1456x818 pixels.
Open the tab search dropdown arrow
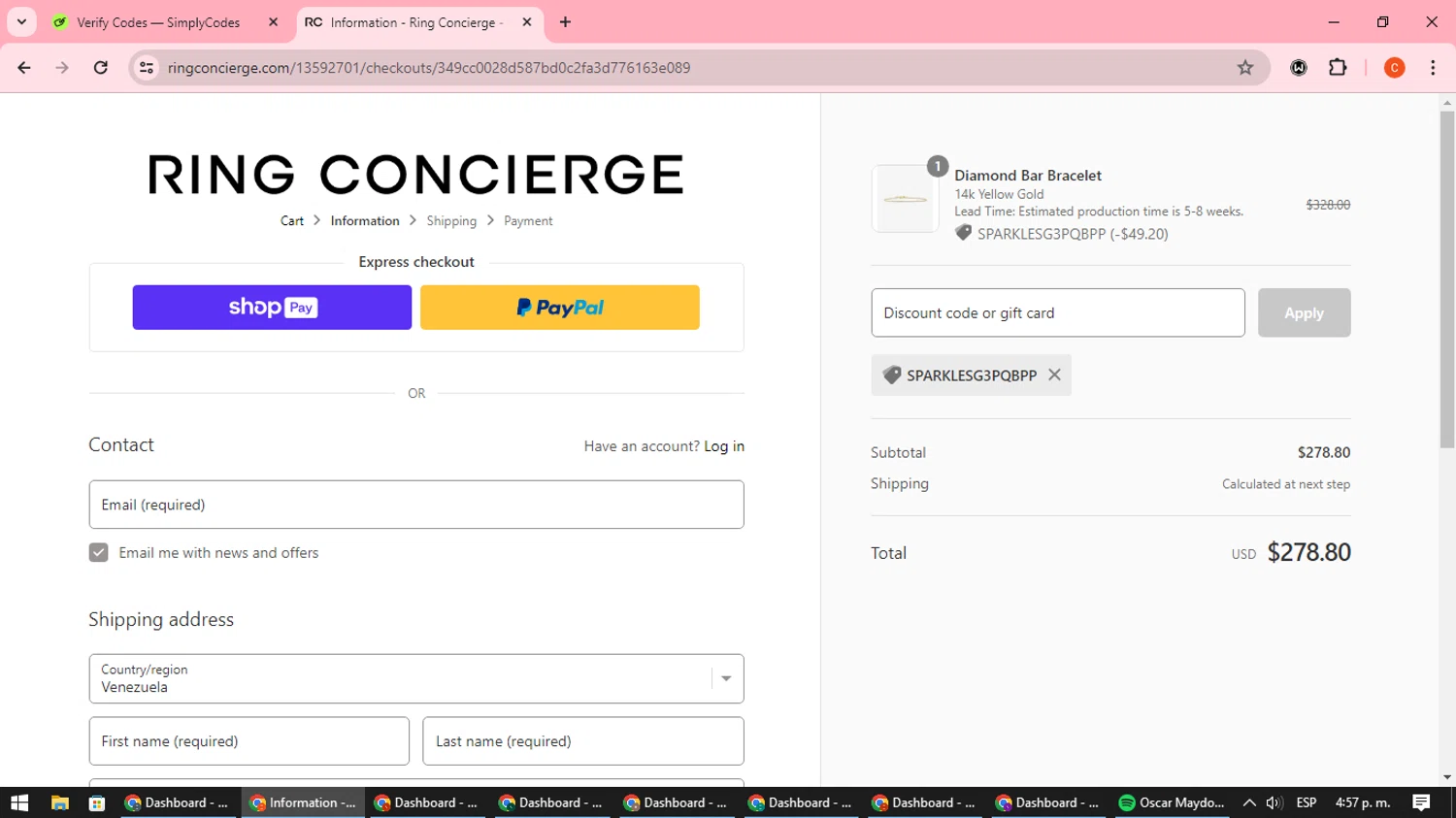point(21,21)
